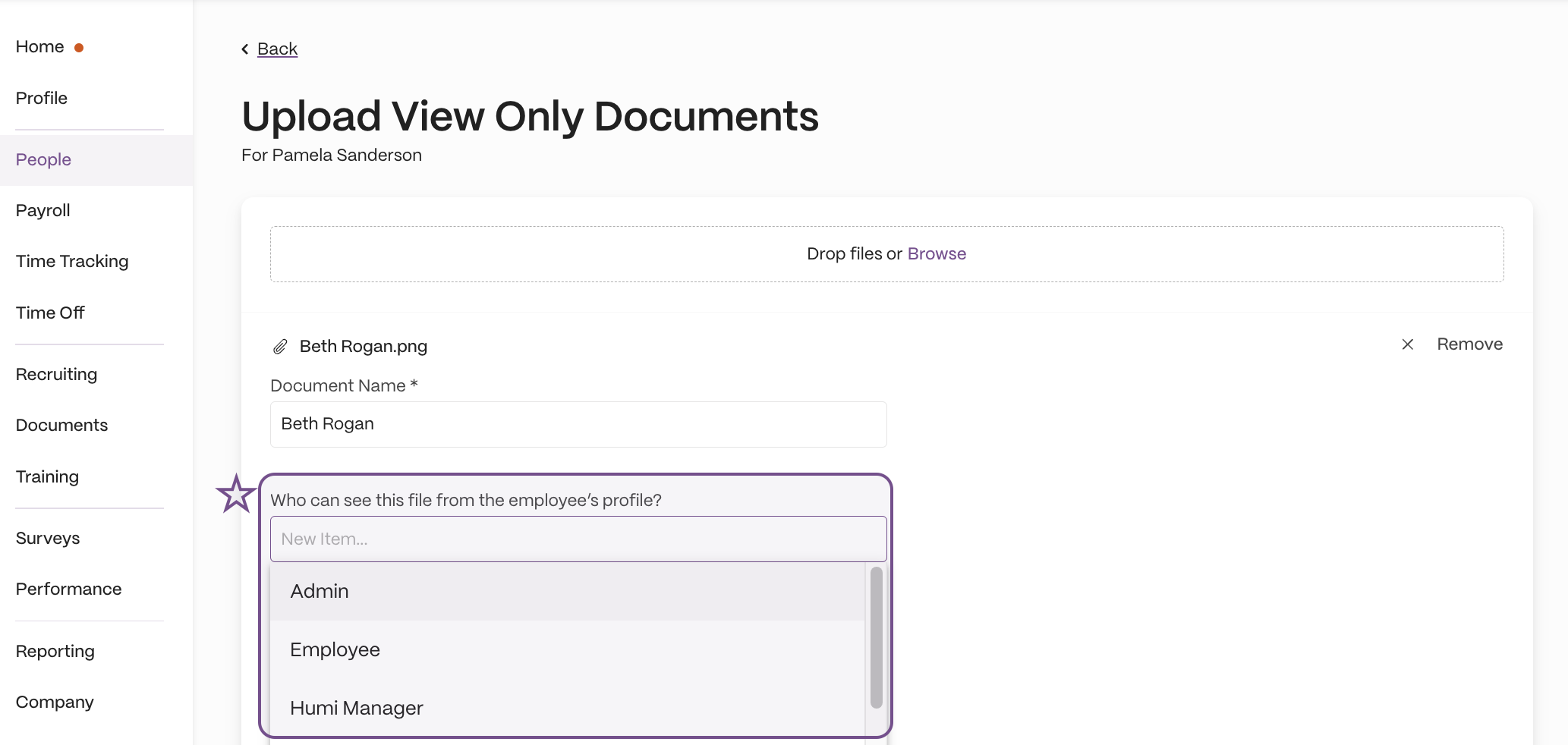Viewport: 1568px width, 745px height.
Task: Click the dropdown list scrollbar
Action: (876, 637)
